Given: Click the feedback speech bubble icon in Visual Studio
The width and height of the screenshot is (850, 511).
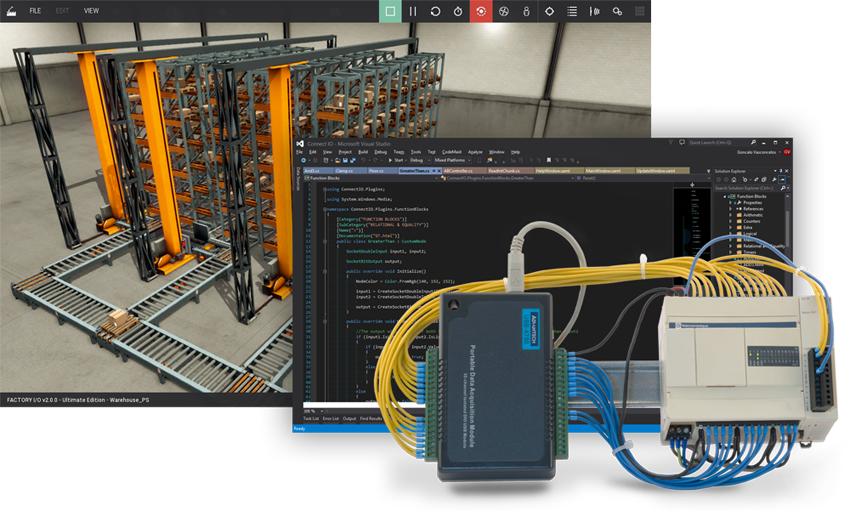Looking at the screenshot, I should (x=682, y=142).
